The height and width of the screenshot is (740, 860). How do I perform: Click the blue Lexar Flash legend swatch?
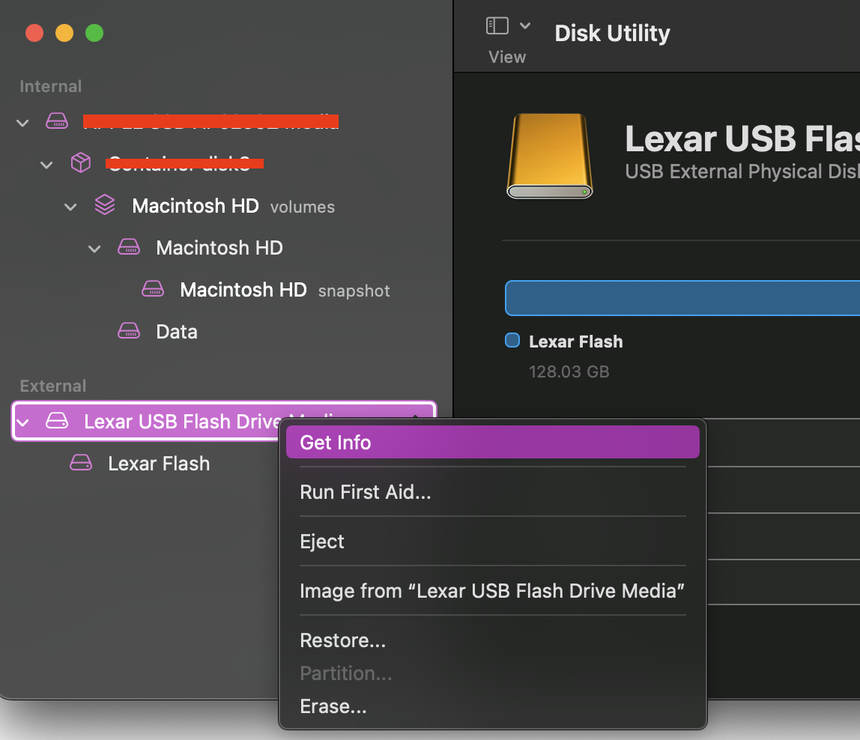click(x=513, y=341)
